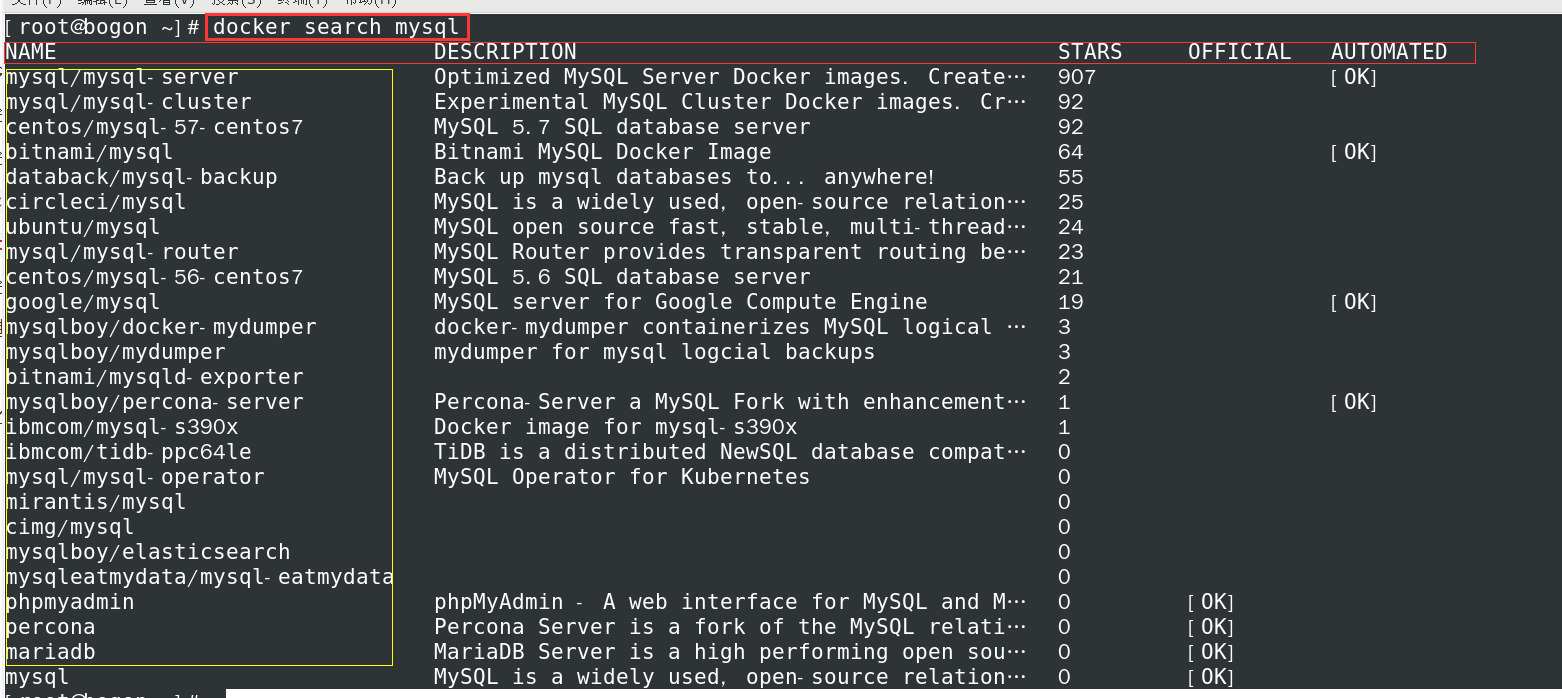The width and height of the screenshot is (1562, 698).
Task: Click the star count '907'
Action: pyautogui.click(x=1077, y=77)
